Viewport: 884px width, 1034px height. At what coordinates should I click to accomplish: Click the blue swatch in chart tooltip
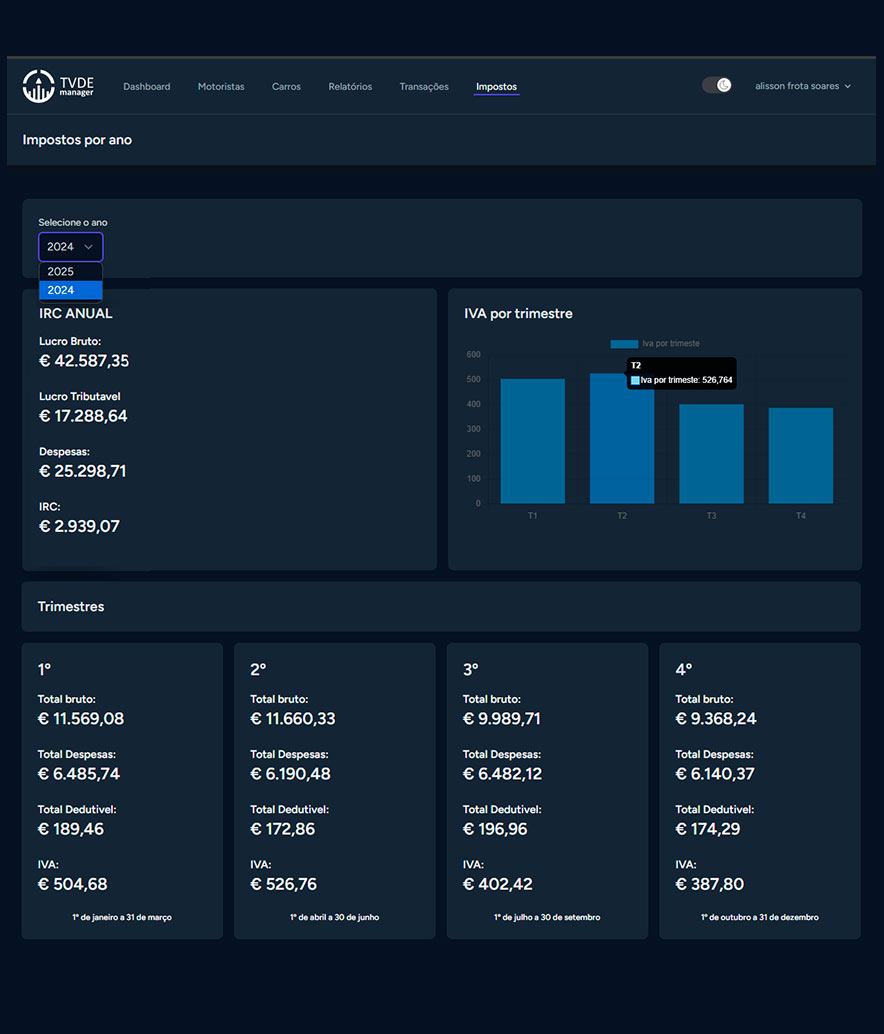click(x=635, y=380)
